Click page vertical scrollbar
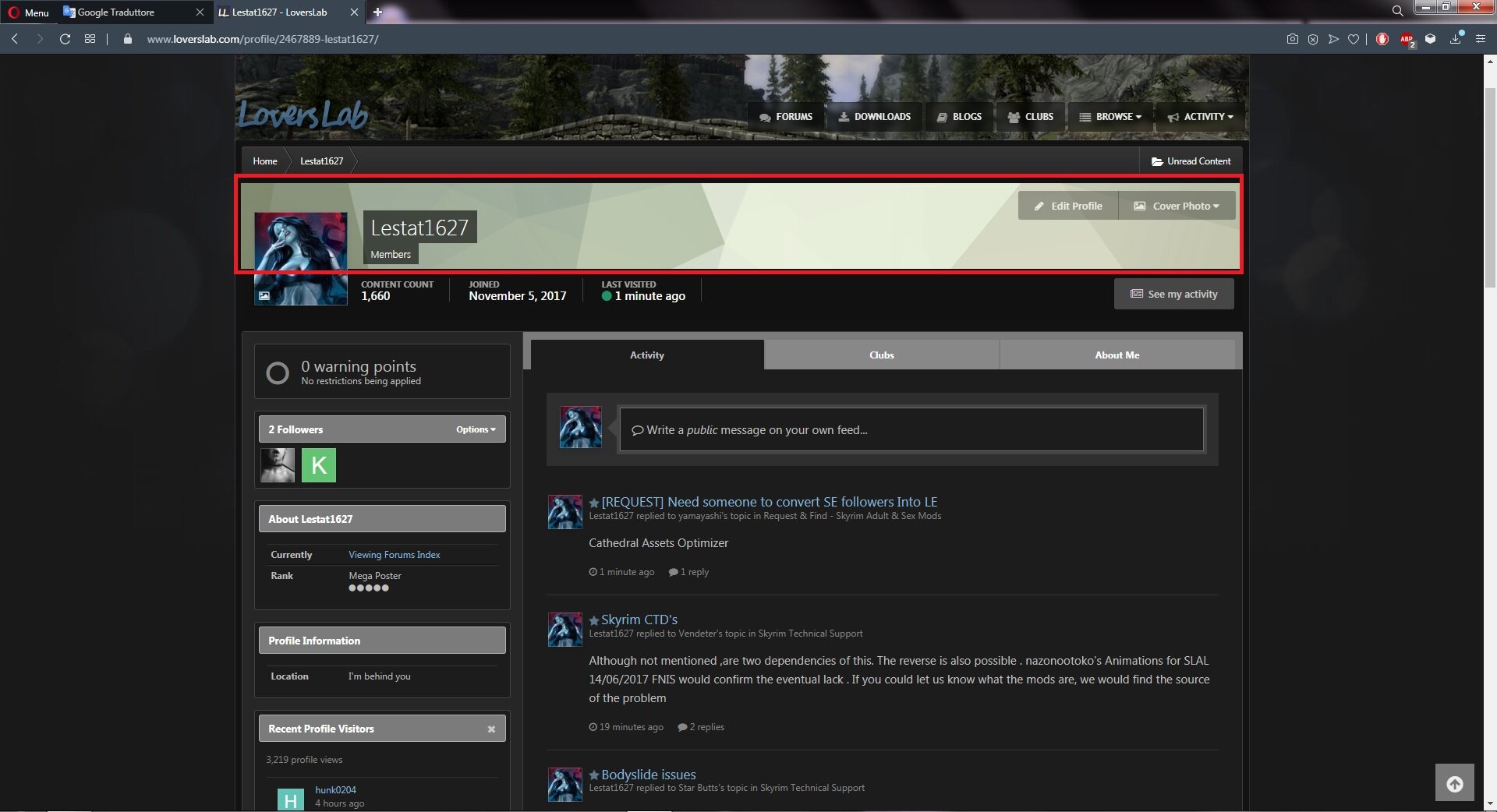The width and height of the screenshot is (1497, 812). tap(1490, 187)
